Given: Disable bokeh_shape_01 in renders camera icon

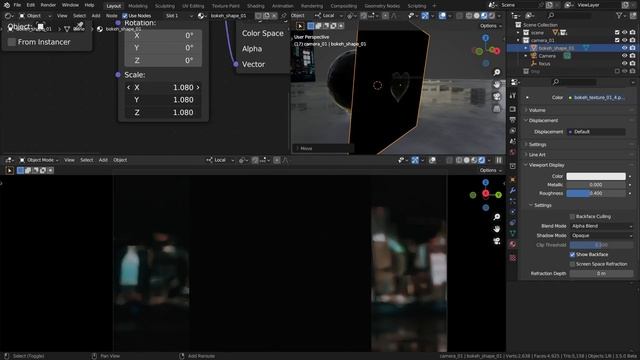Looking at the screenshot, I should pos(632,48).
